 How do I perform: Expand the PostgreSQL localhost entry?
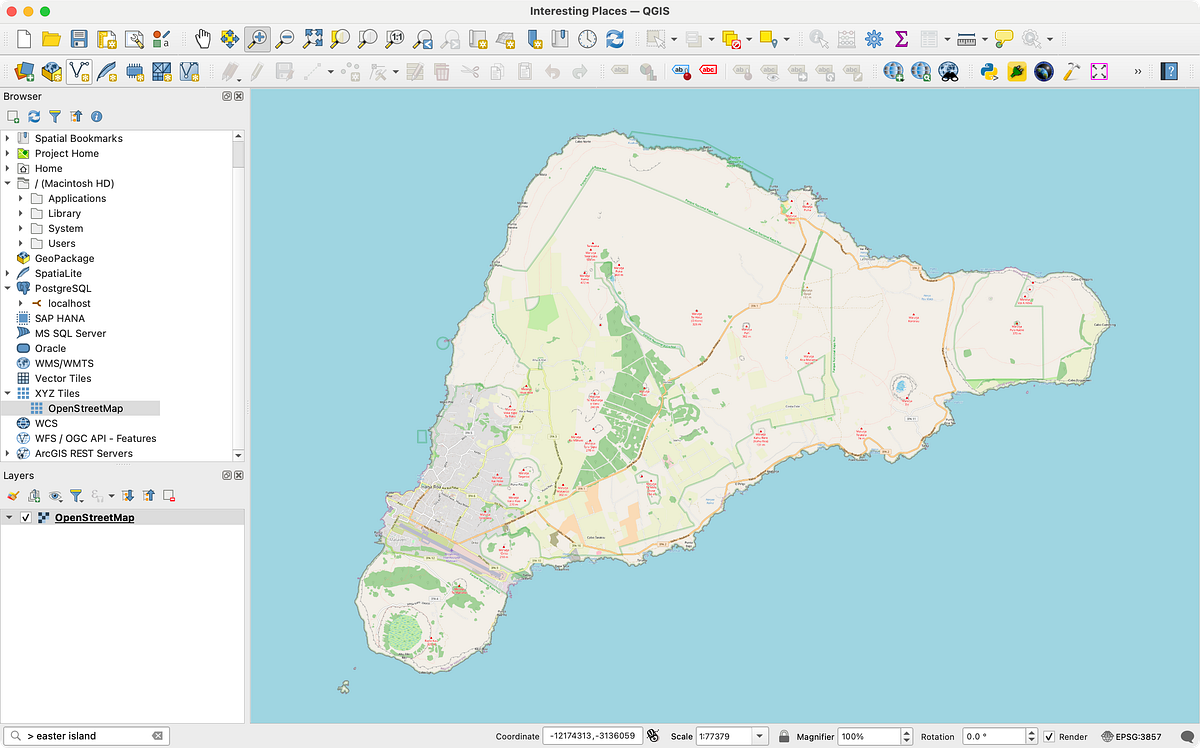(20, 303)
